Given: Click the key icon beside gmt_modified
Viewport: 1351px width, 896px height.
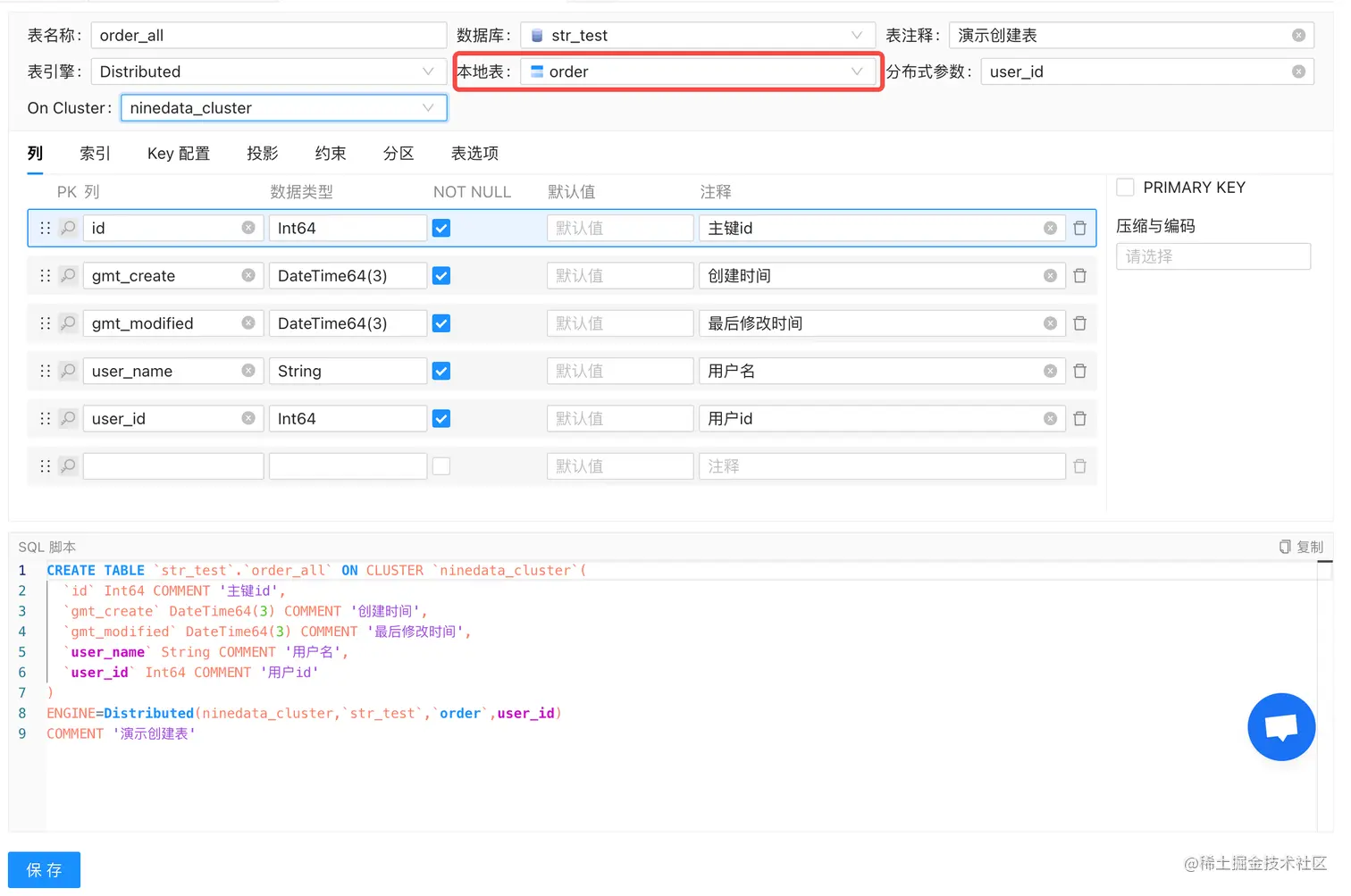Looking at the screenshot, I should point(68,322).
